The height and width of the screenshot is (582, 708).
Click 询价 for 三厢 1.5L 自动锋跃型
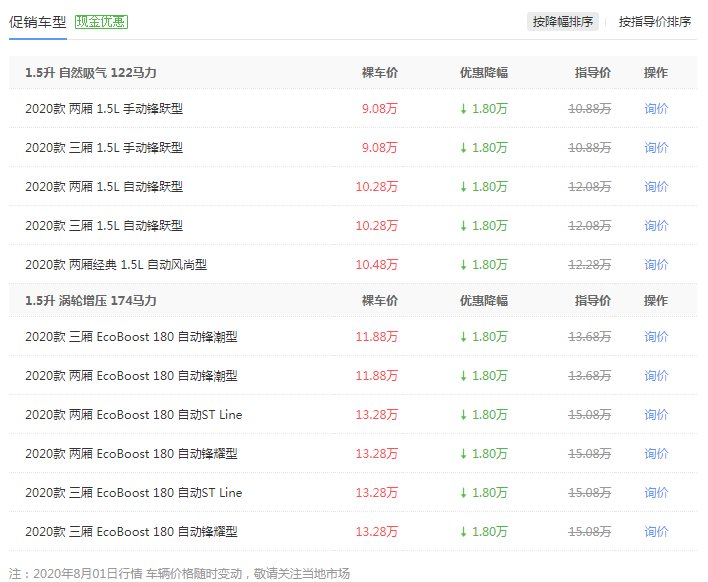pyautogui.click(x=656, y=225)
